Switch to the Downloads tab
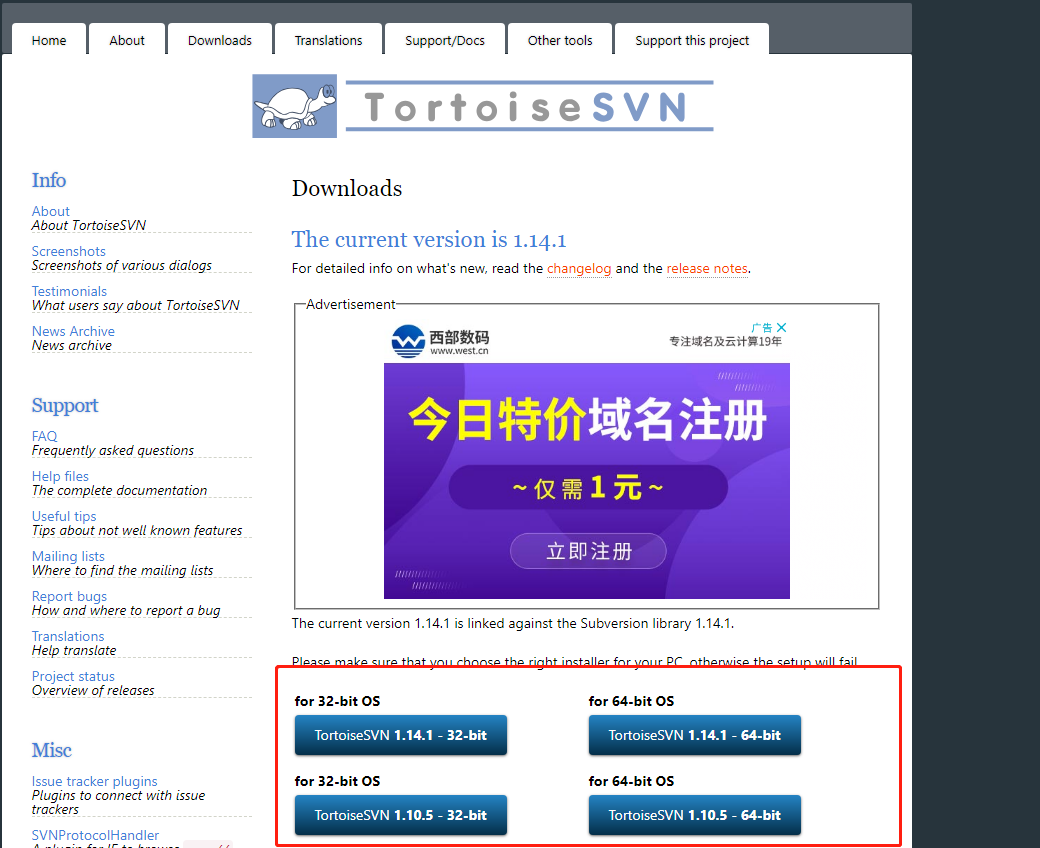Viewport: 1040px width, 848px height. (220, 40)
